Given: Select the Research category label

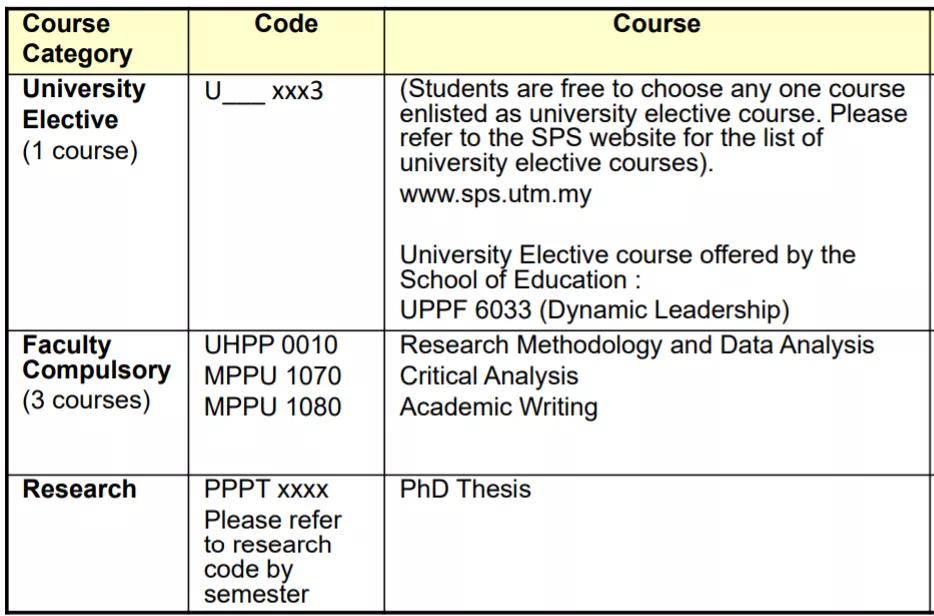Looking at the screenshot, I should coord(79,489).
